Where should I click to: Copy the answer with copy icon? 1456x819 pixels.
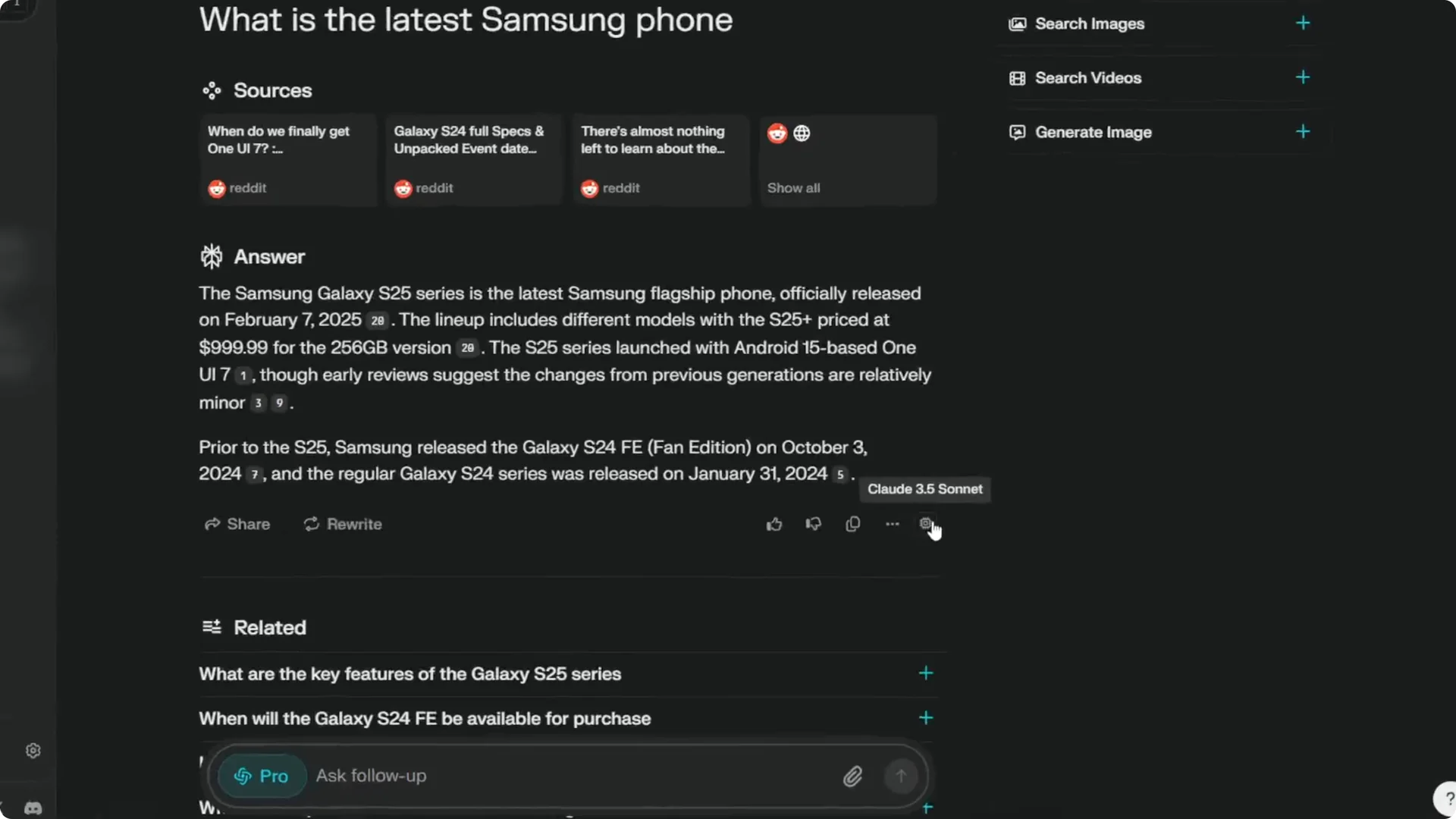pos(852,524)
